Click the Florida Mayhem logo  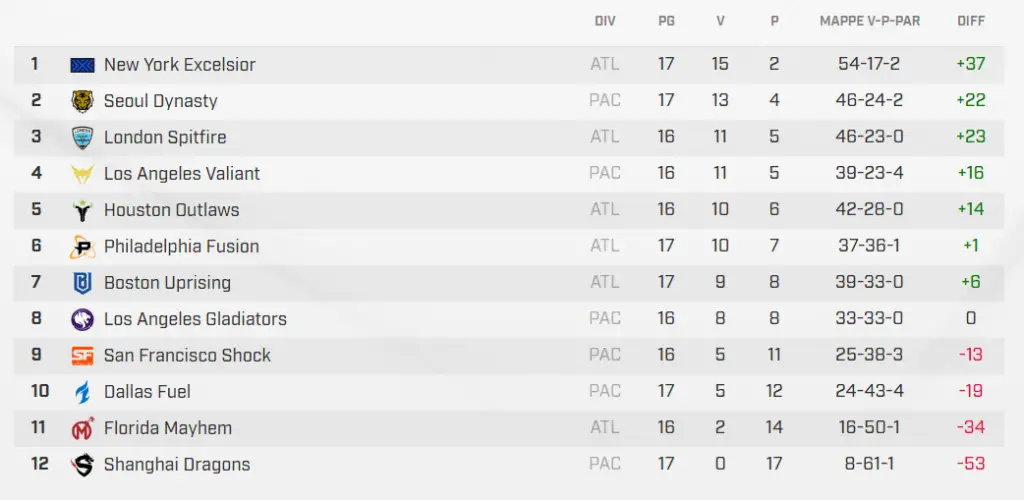(x=82, y=428)
